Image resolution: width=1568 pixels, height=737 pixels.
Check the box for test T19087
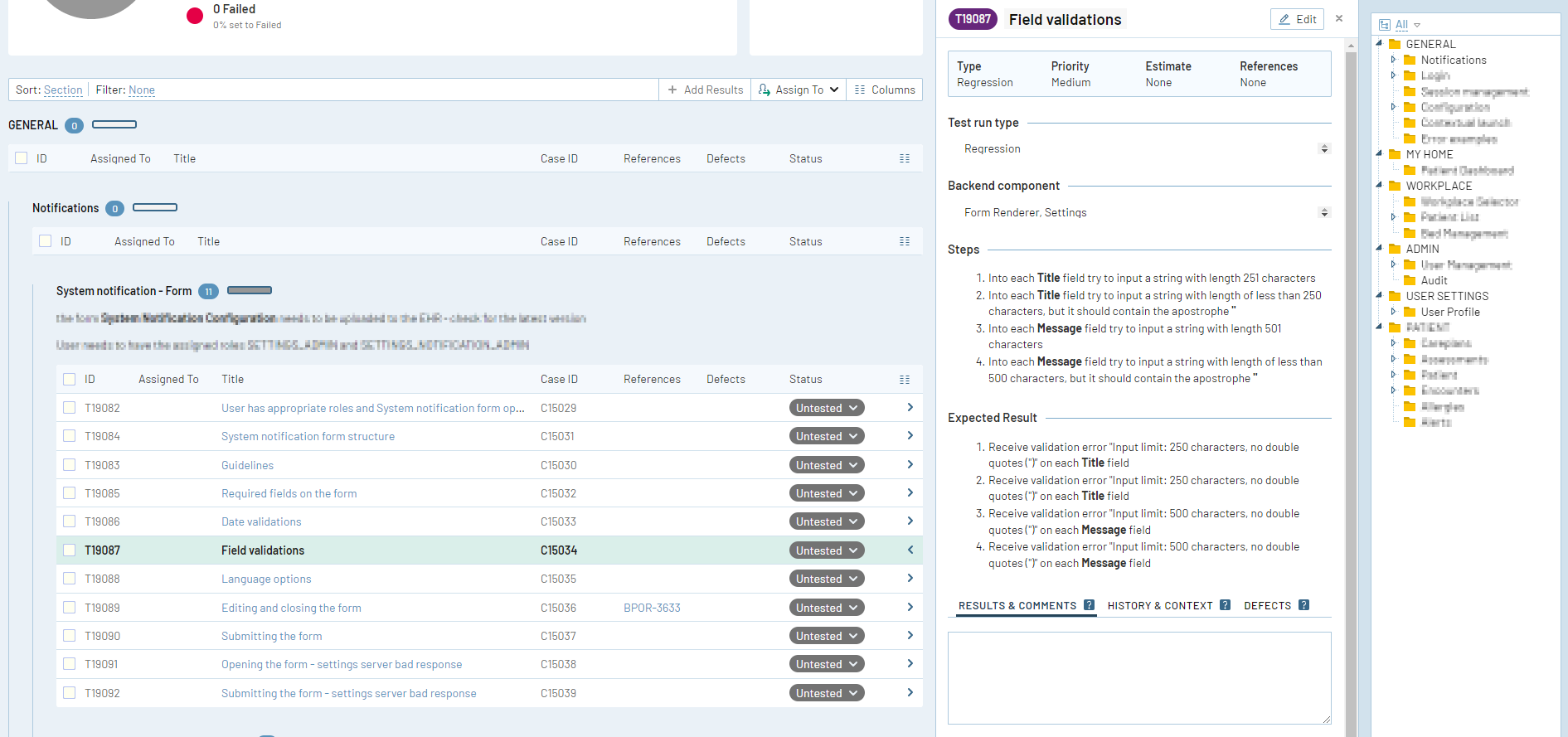point(70,550)
